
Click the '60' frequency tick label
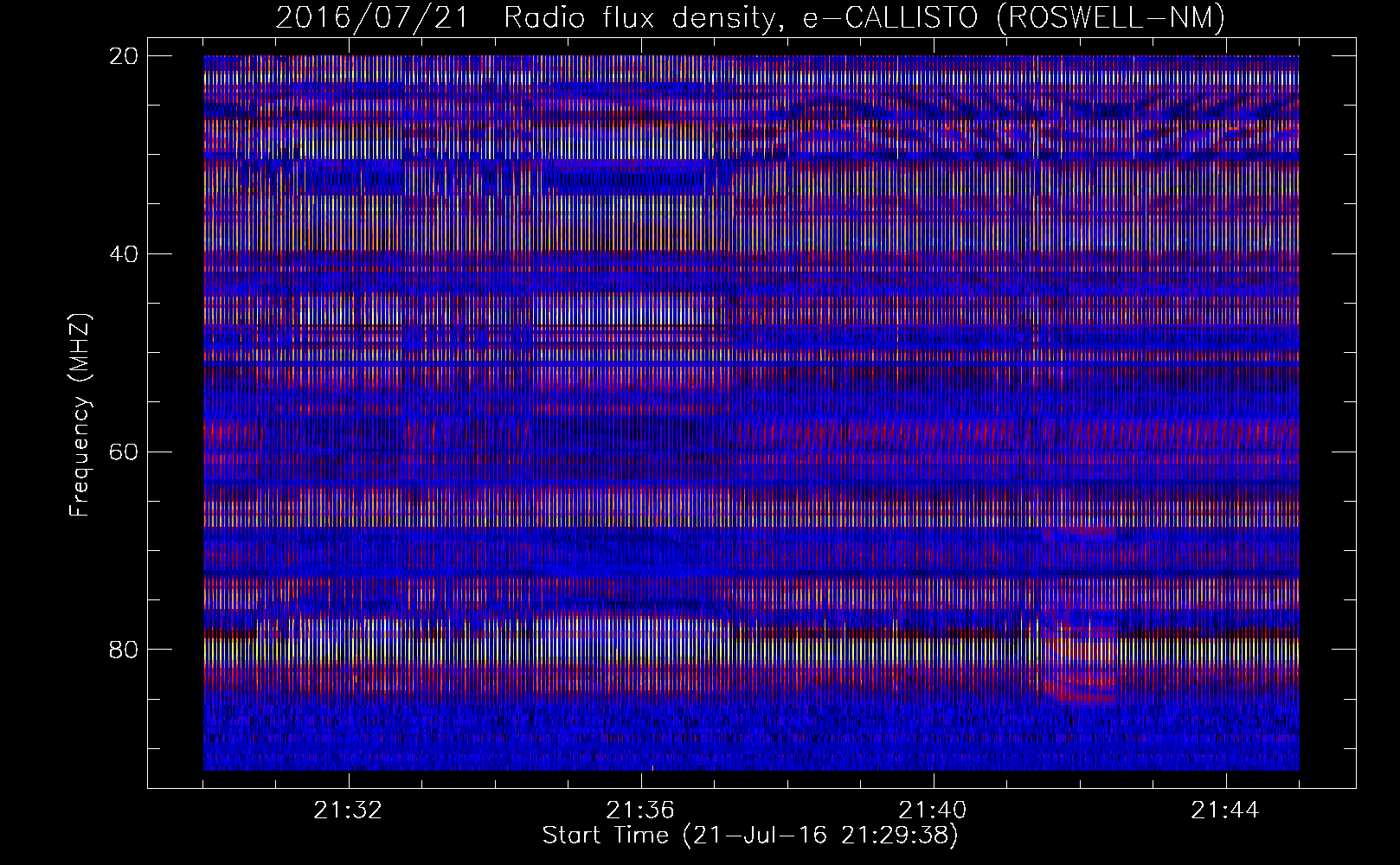(x=122, y=452)
